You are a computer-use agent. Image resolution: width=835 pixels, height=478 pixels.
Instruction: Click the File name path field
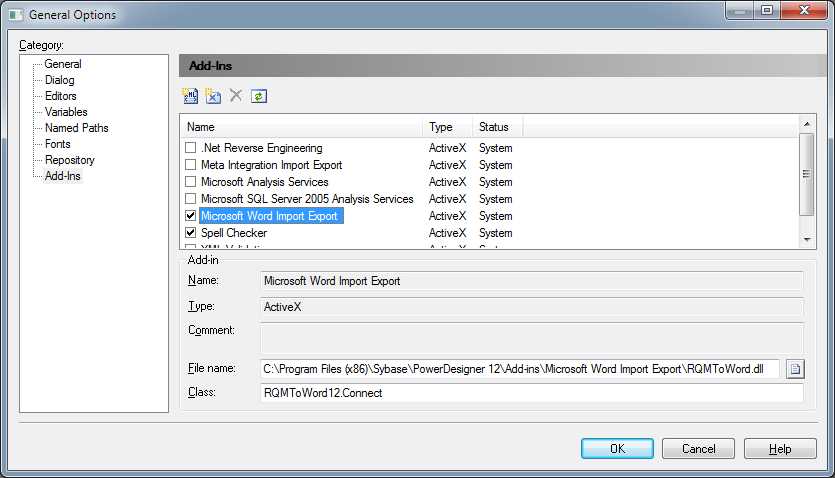[x=520, y=369]
